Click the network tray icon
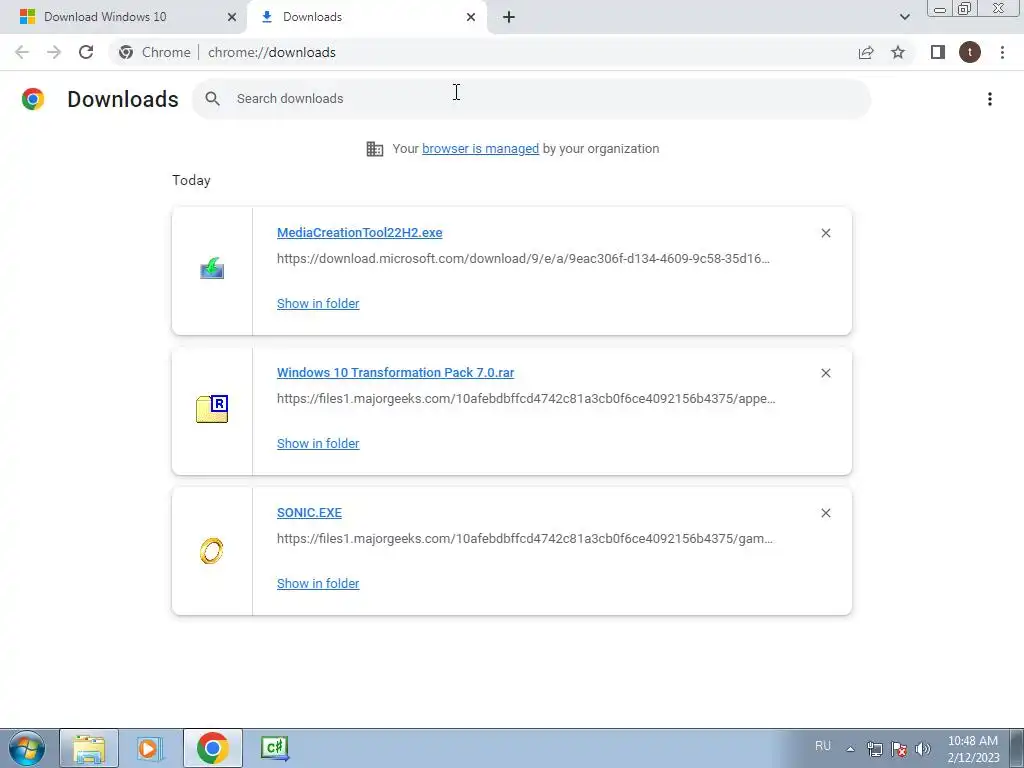Screen dimensions: 1024x768 (874, 749)
